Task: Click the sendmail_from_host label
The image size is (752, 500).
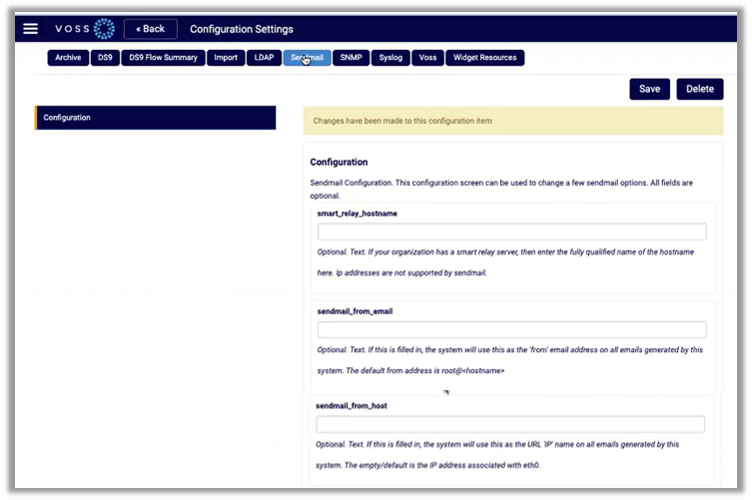Action: pos(351,406)
